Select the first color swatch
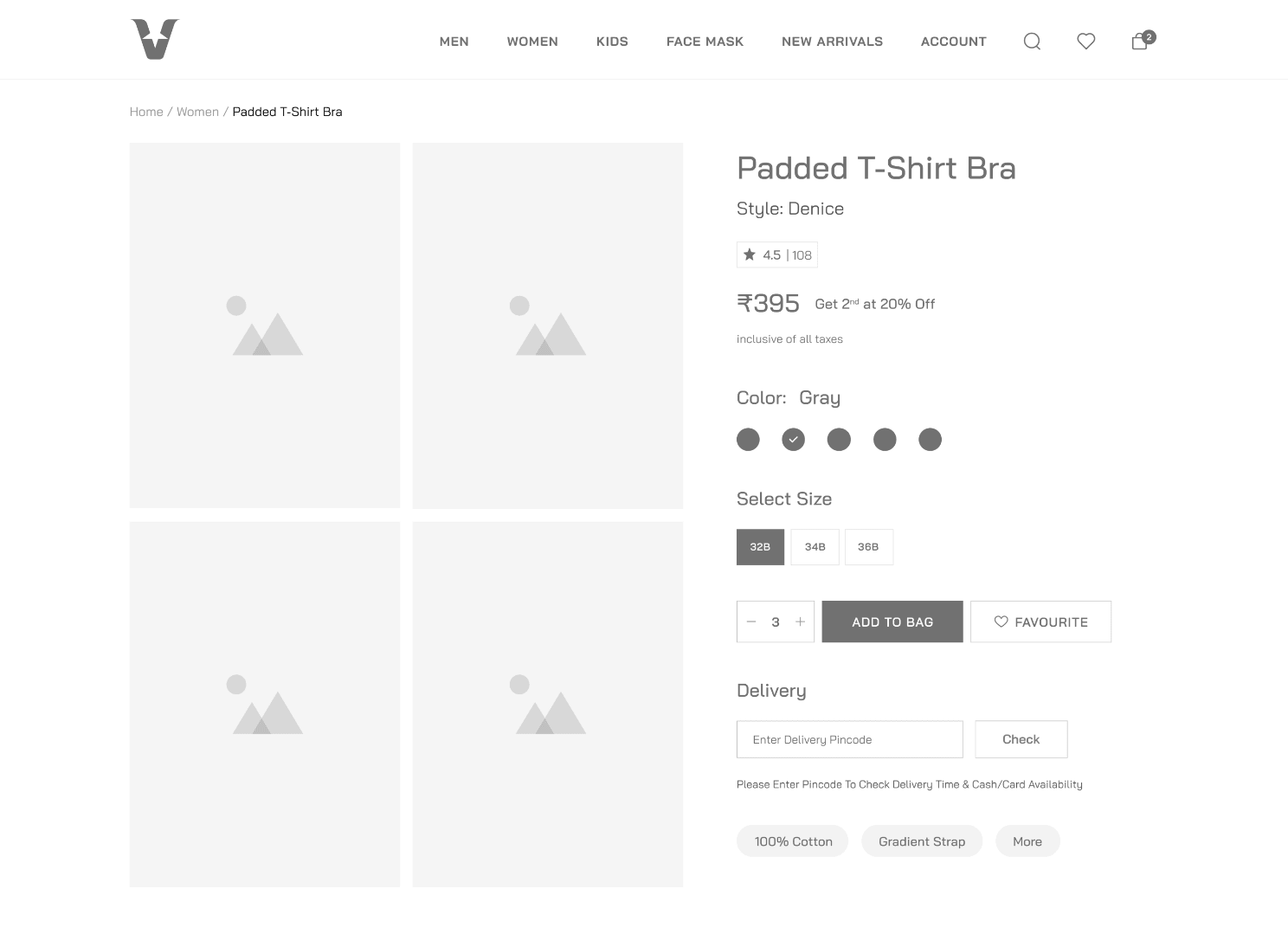Viewport: 1288px width, 947px height. pyautogui.click(x=748, y=440)
